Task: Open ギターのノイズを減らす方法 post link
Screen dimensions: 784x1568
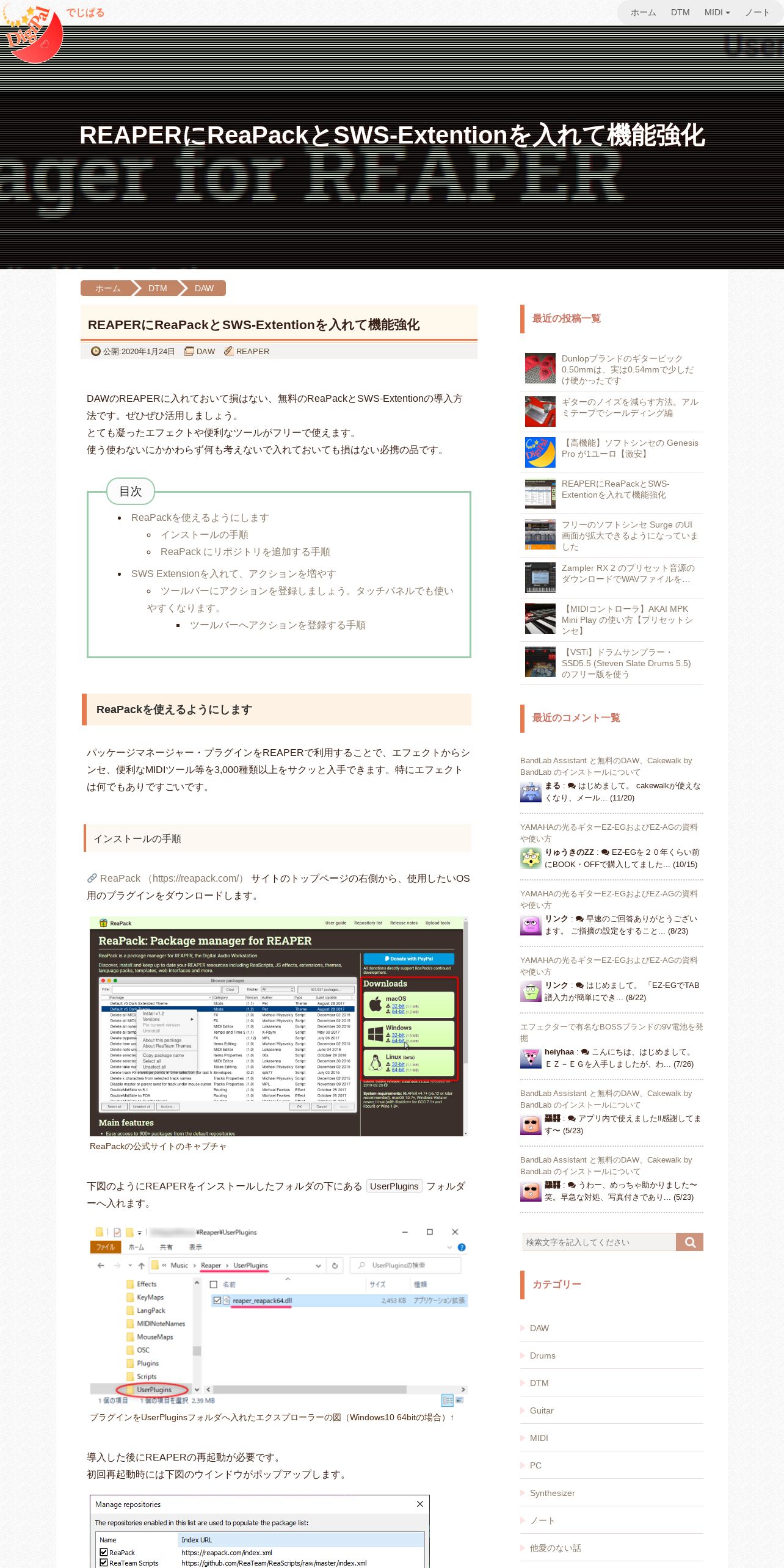Action: pyautogui.click(x=630, y=407)
